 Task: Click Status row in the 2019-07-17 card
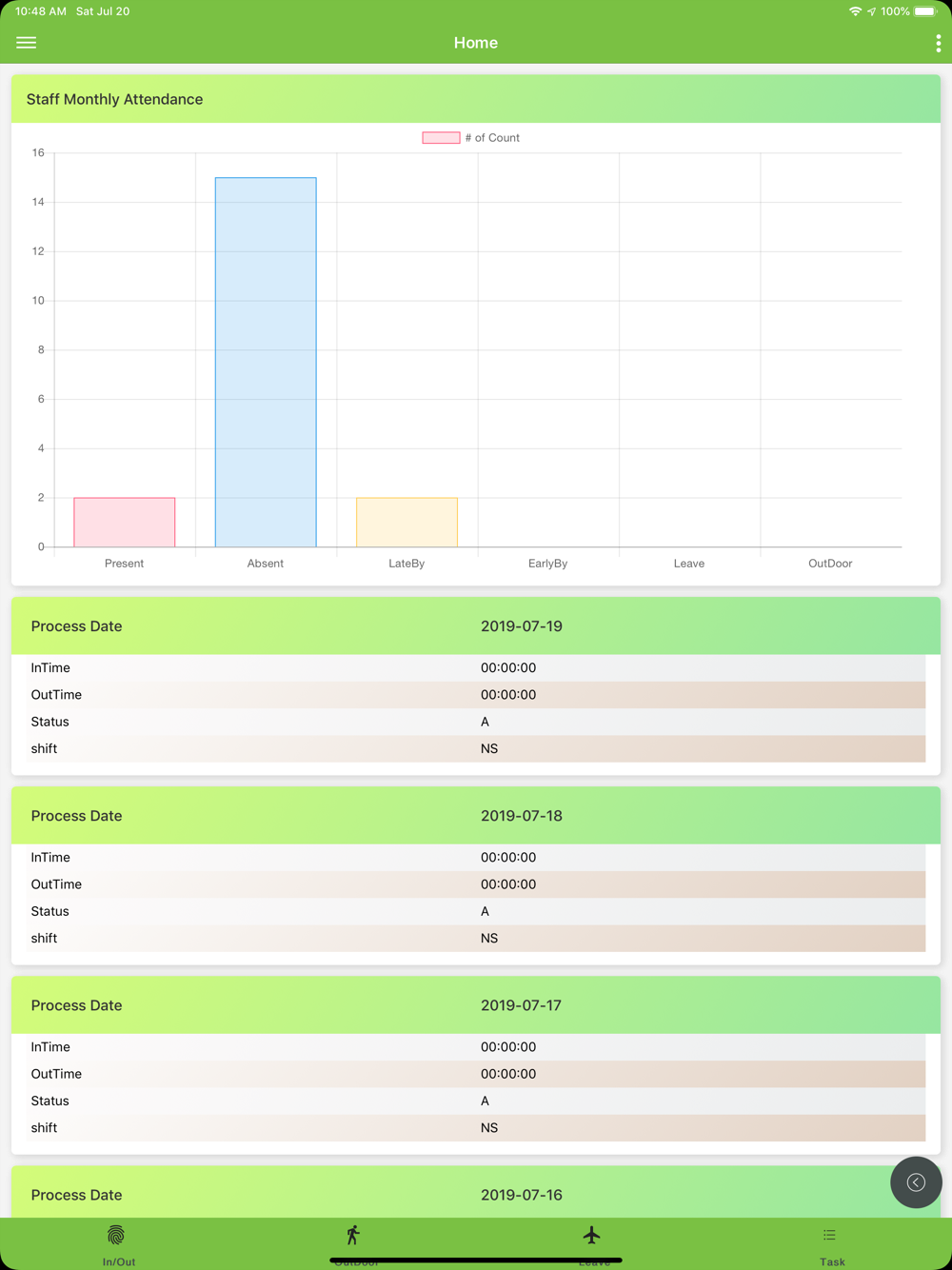click(x=476, y=1101)
